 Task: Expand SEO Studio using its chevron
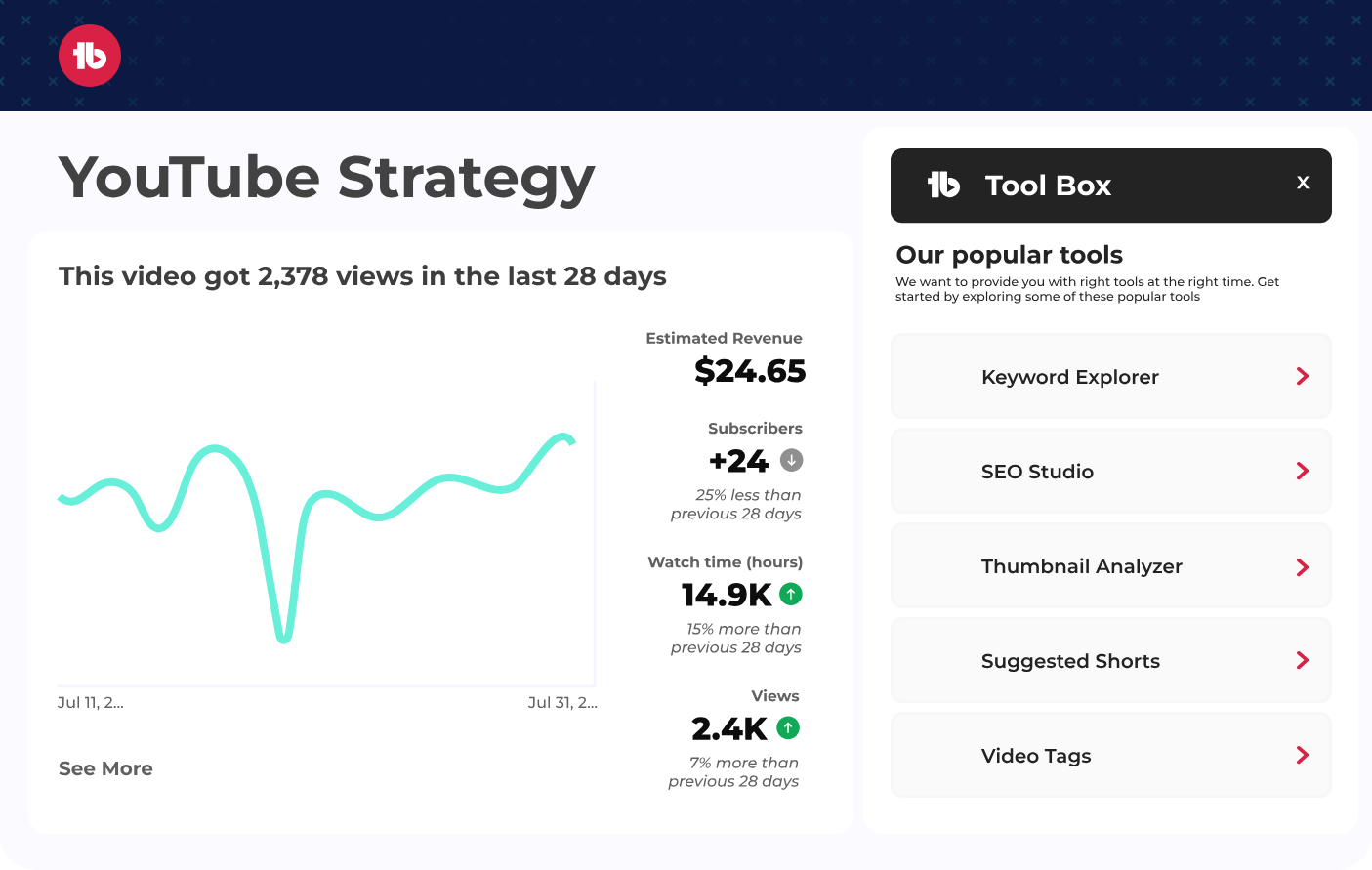[1302, 471]
